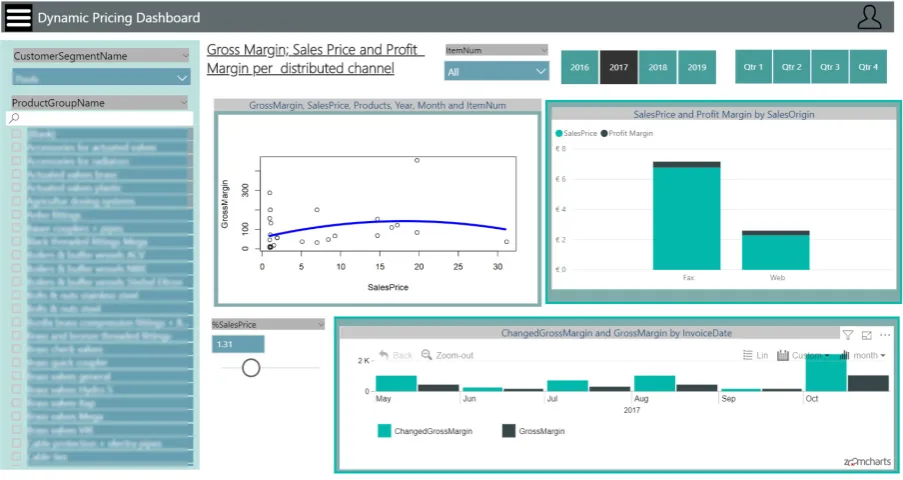Tick Actuated valves plastic checkbox
This screenshot has width=903, height=480.
16,187
